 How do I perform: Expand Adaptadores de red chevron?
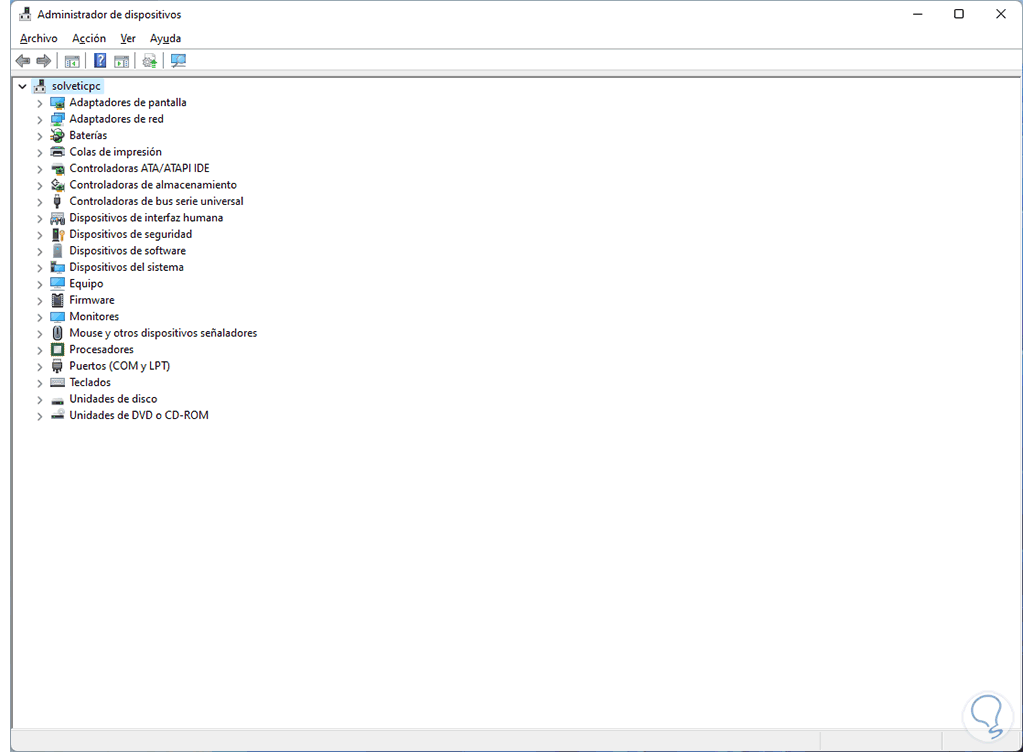(x=40, y=119)
